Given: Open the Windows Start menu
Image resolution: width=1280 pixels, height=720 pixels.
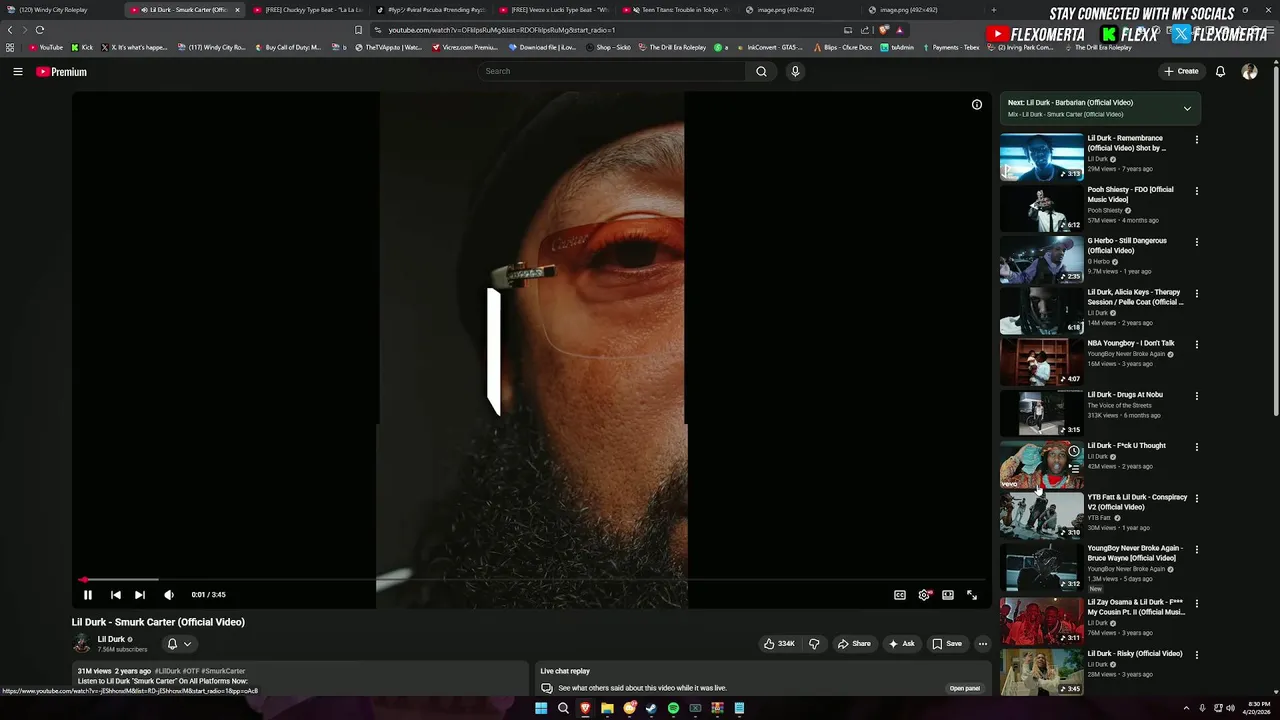Looking at the screenshot, I should (x=541, y=708).
